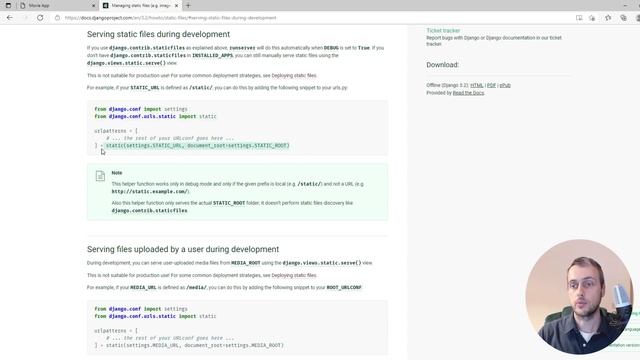Click the Note document icon
This screenshot has height=360, width=640.
100,176
